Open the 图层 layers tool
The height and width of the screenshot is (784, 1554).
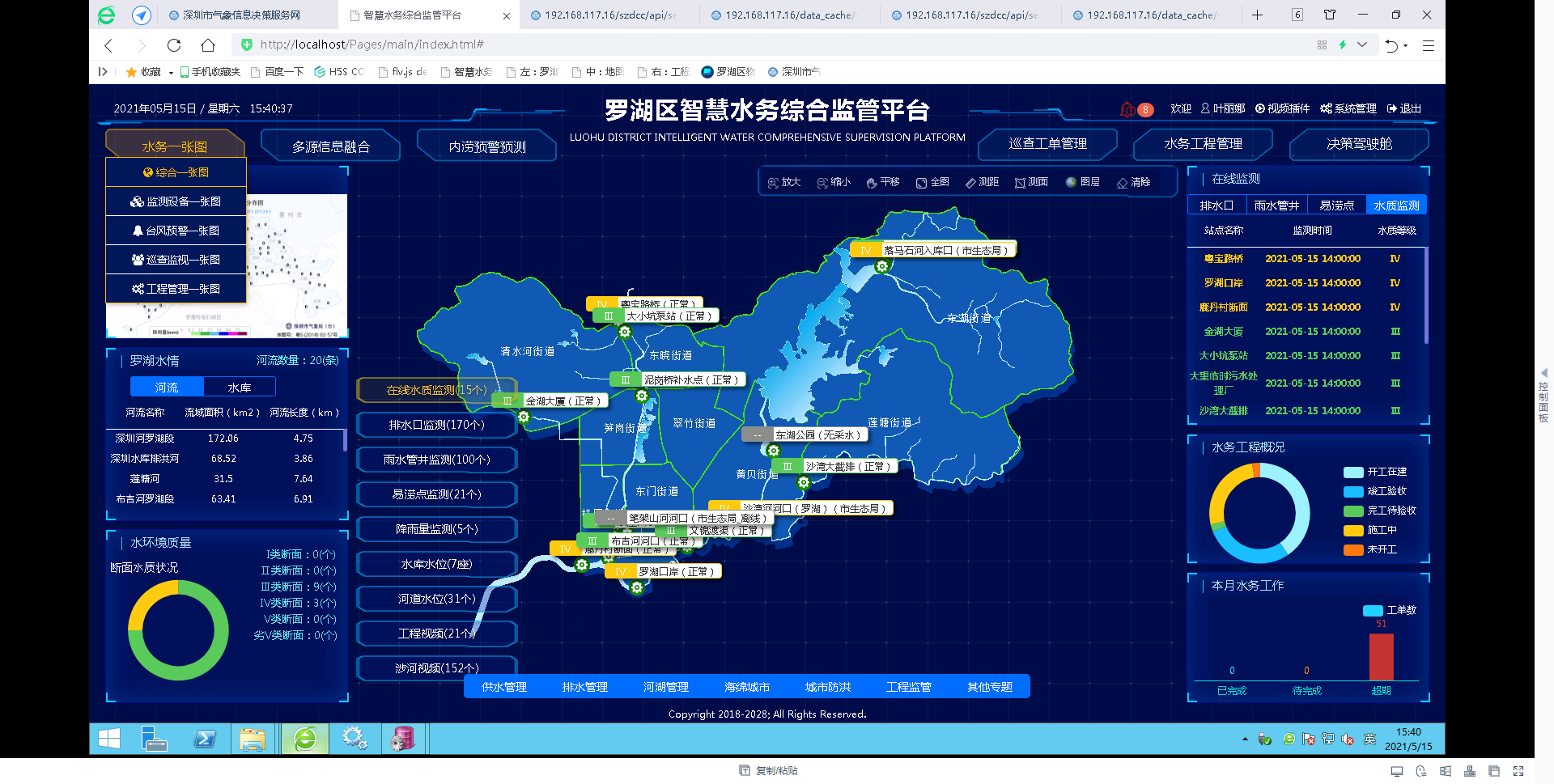tap(1082, 182)
